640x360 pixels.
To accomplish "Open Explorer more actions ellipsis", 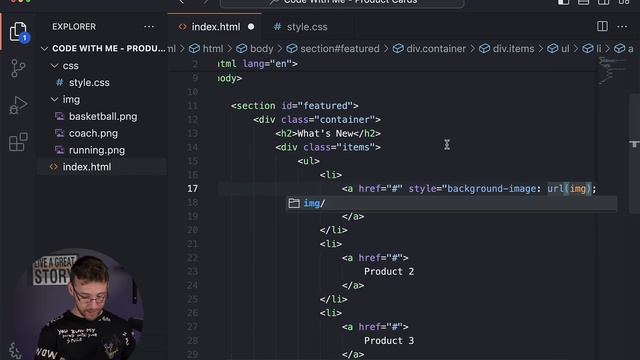I will [x=149, y=27].
